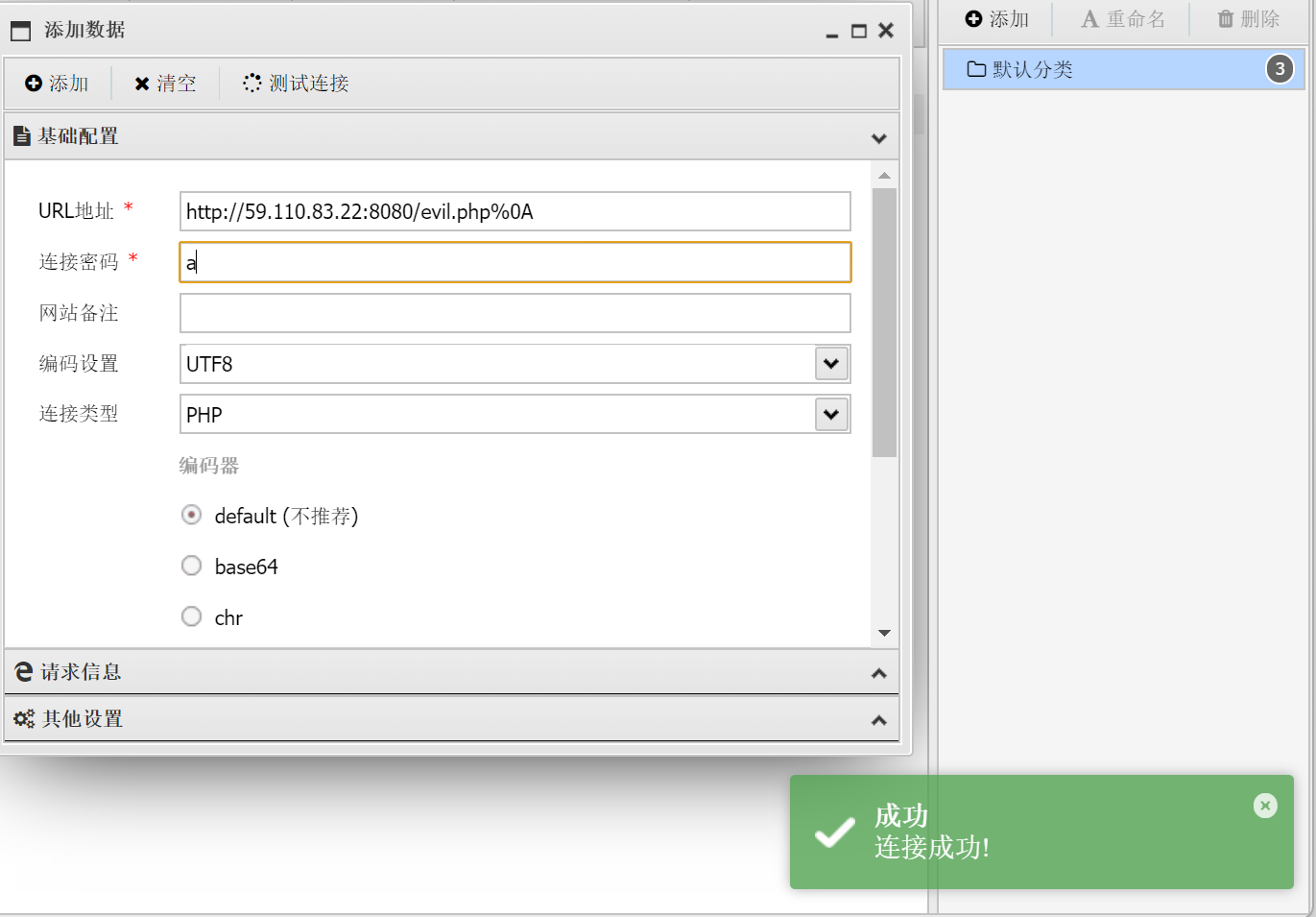Maximize the 添加数据 dialog

(859, 31)
